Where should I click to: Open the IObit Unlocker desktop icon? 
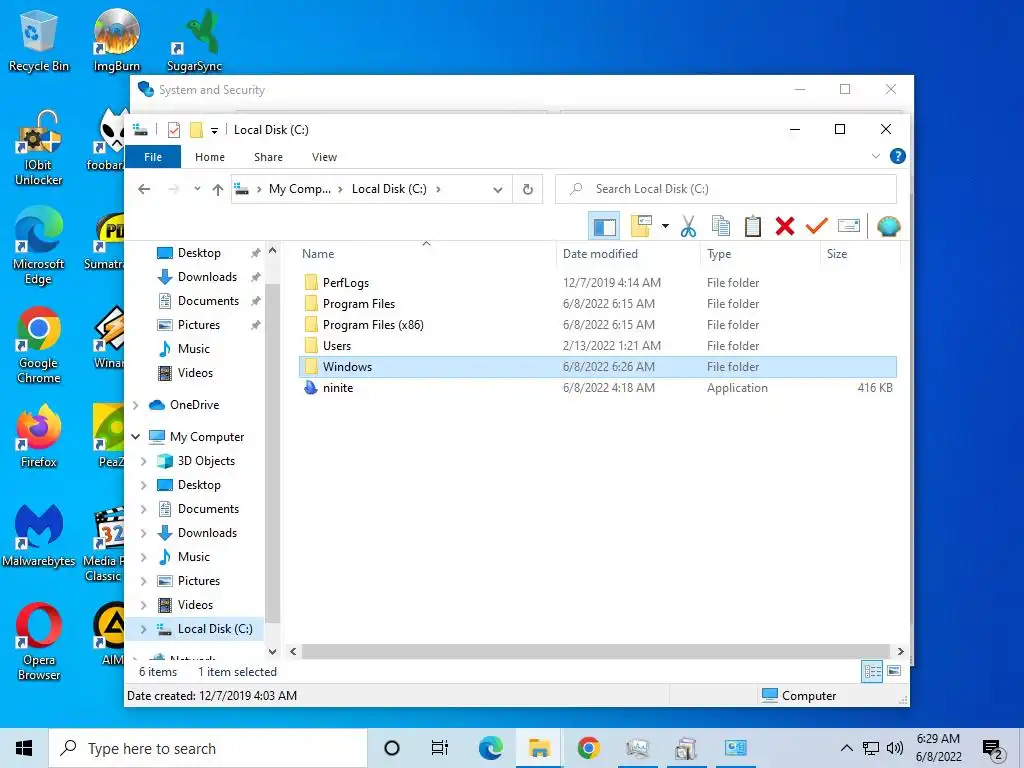[x=39, y=148]
